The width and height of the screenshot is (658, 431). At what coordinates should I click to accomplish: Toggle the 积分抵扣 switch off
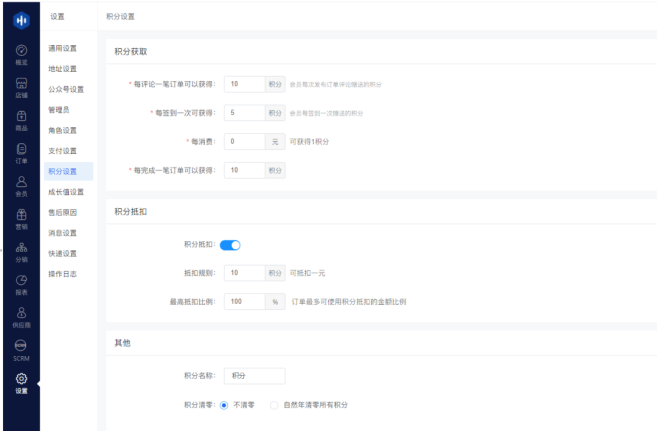tap(230, 244)
